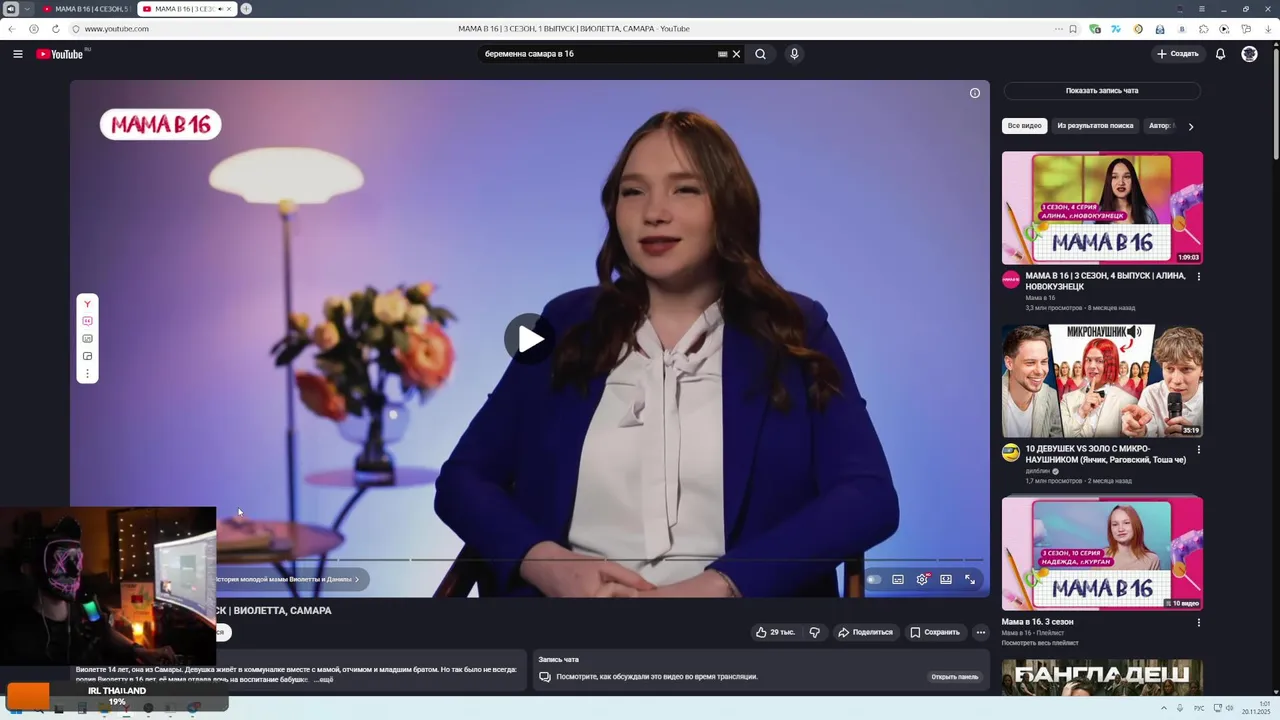Click the Yandex Y icon in side toolbar
1280x720 pixels.
tap(87, 304)
